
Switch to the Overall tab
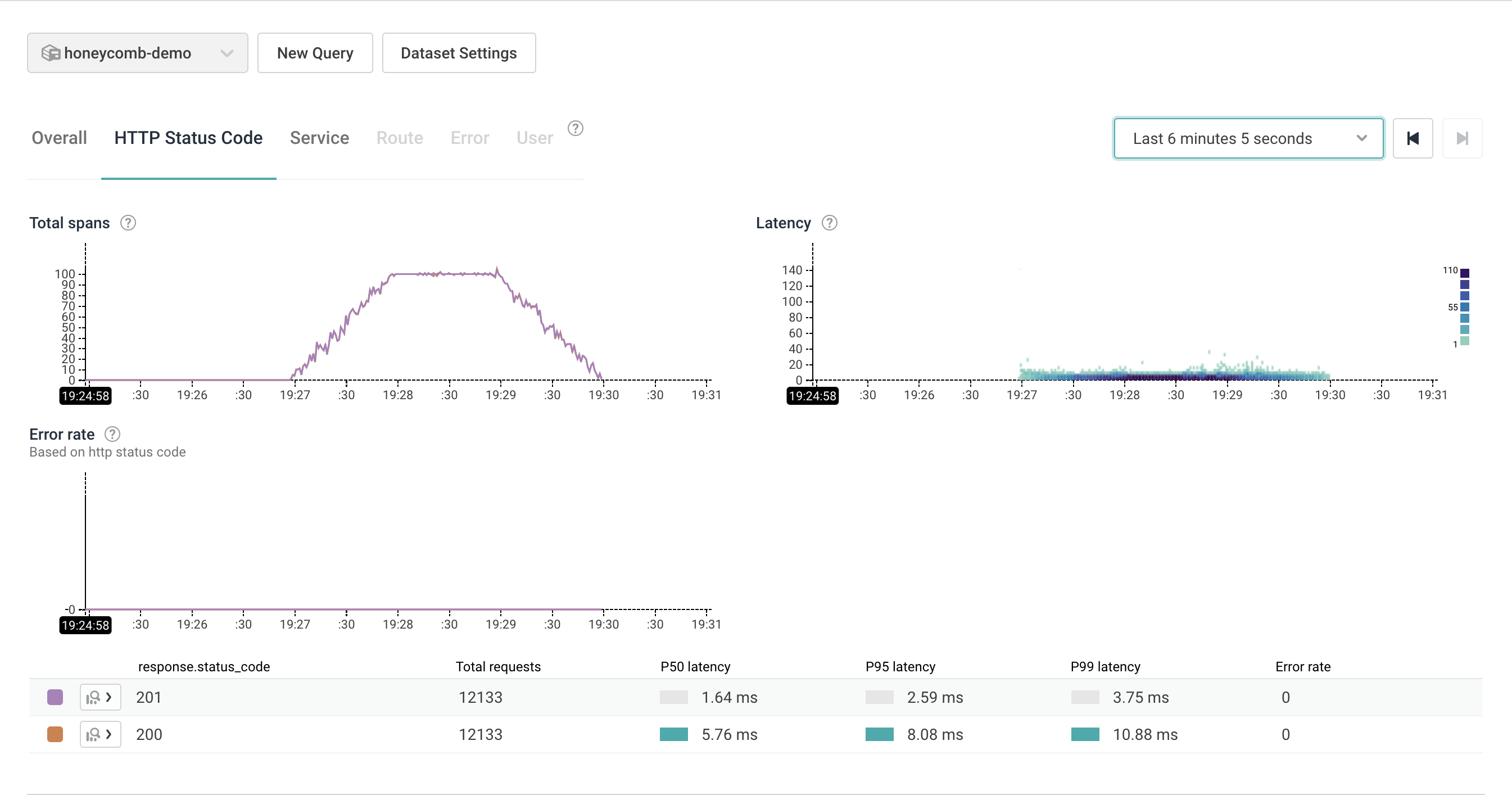click(x=56, y=138)
